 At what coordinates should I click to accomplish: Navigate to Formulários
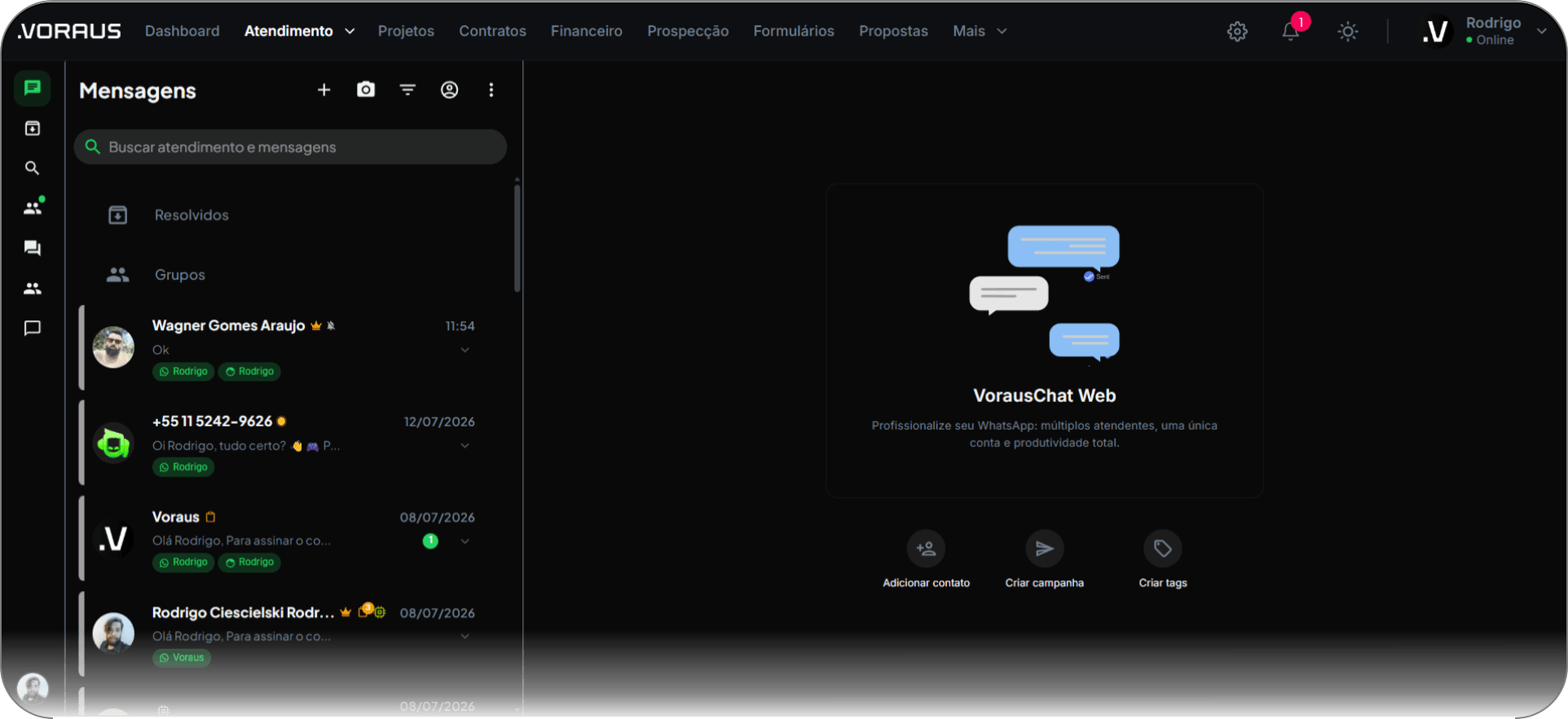tap(794, 31)
